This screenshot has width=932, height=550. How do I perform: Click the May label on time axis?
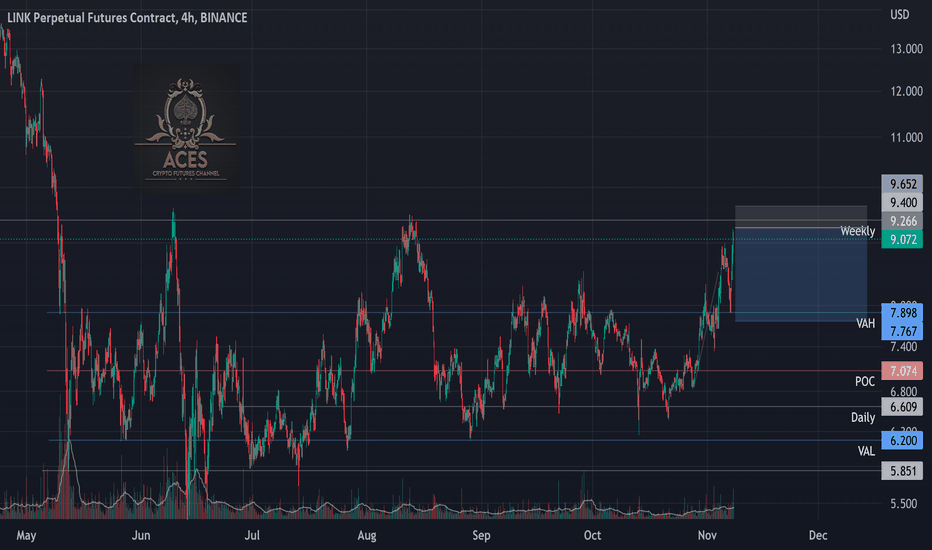point(26,536)
